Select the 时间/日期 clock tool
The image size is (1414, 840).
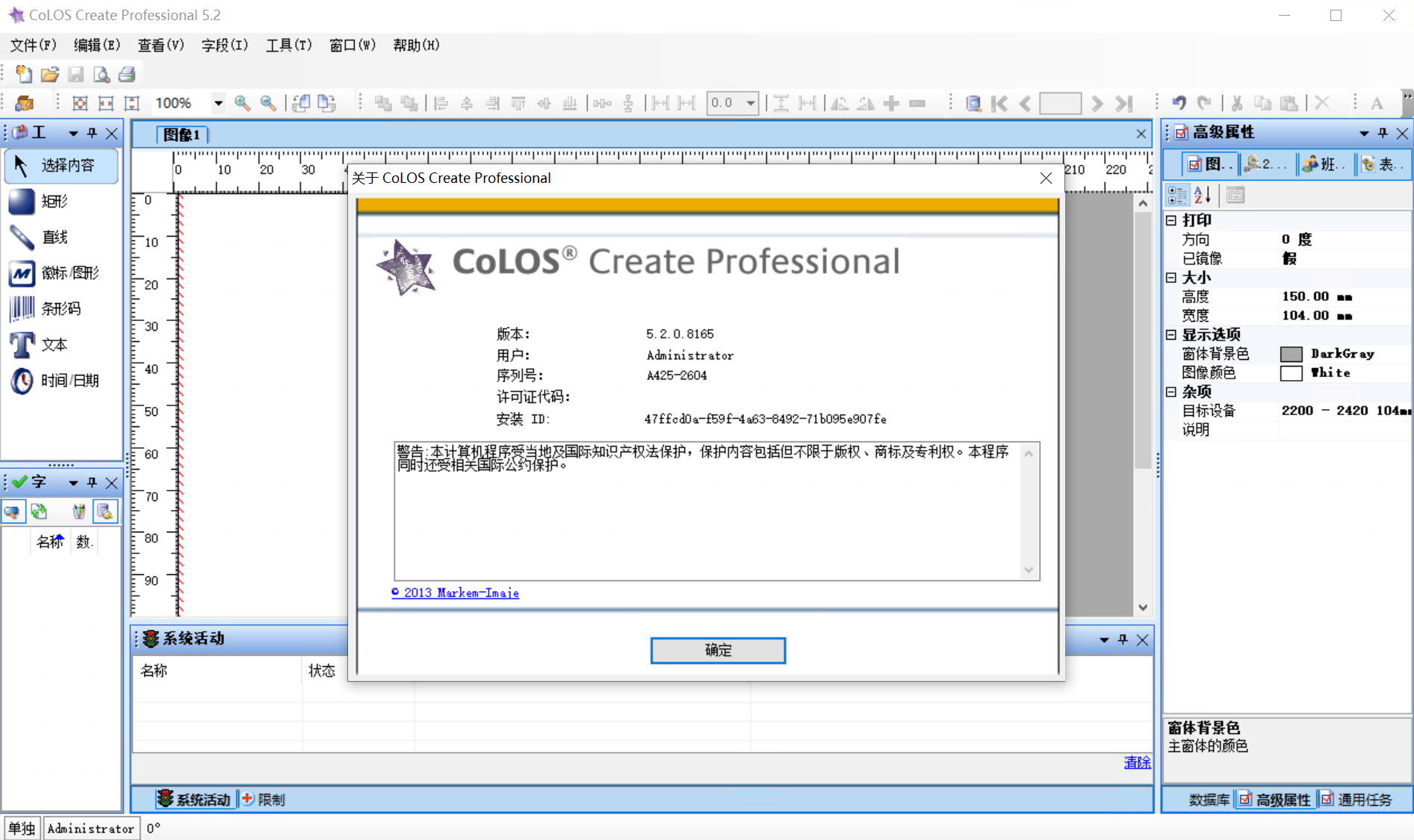(x=61, y=380)
